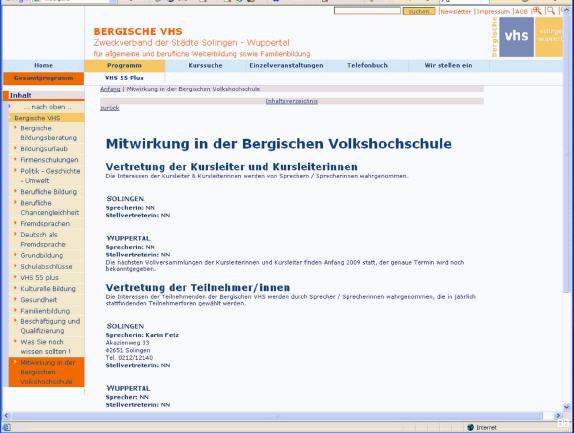574x433 pixels.
Task: Click the vertical scrollbar up arrow
Action: tap(567, 10)
